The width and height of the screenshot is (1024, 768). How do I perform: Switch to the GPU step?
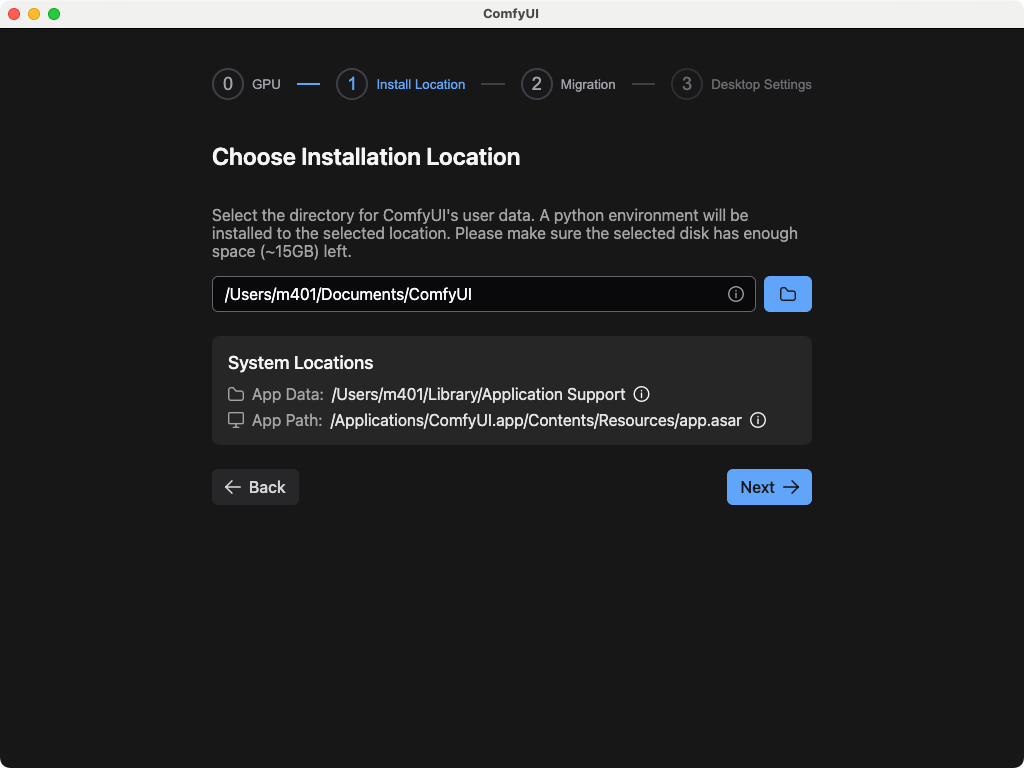click(x=266, y=84)
